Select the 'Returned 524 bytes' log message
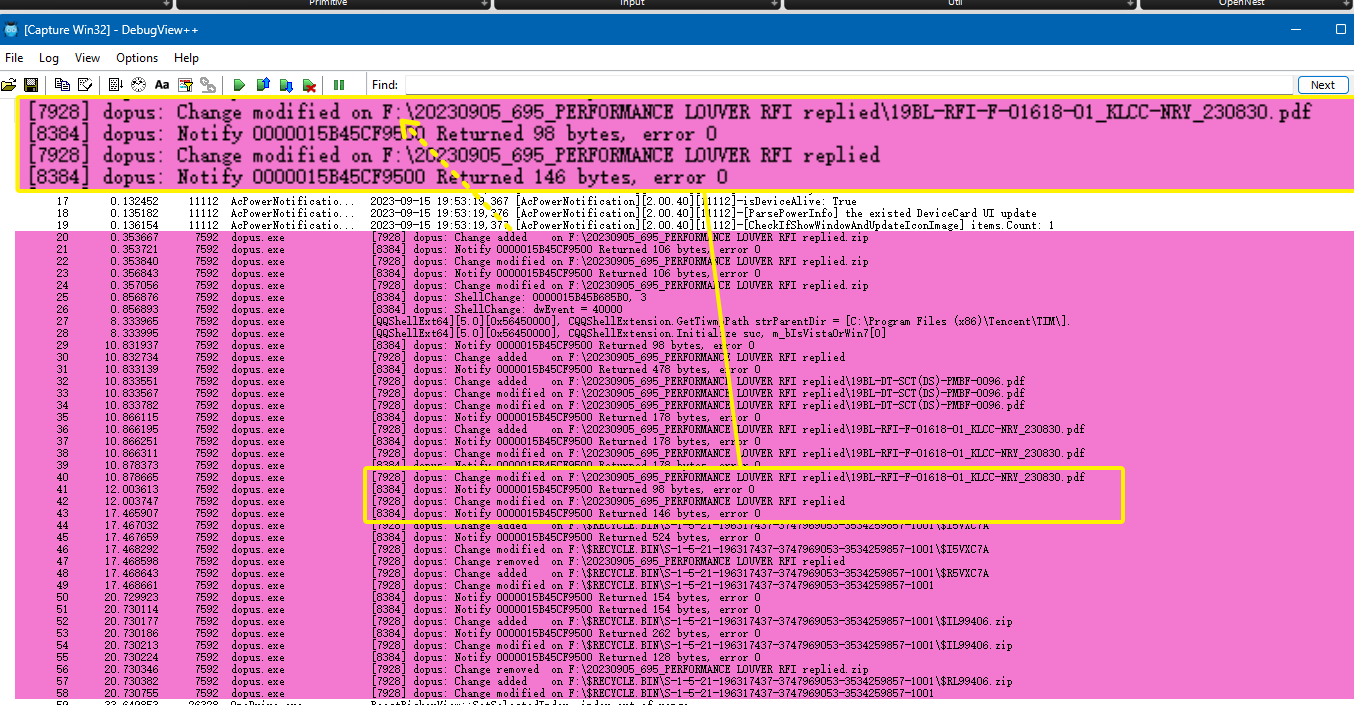Viewport: 1354px width, 705px height. (x=565, y=537)
